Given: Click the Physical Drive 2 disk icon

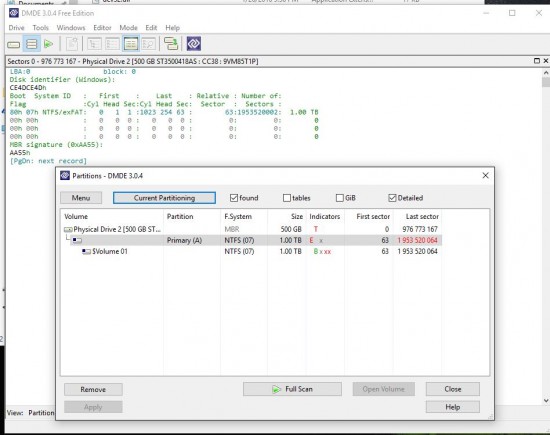Looking at the screenshot, I should 68,229.
